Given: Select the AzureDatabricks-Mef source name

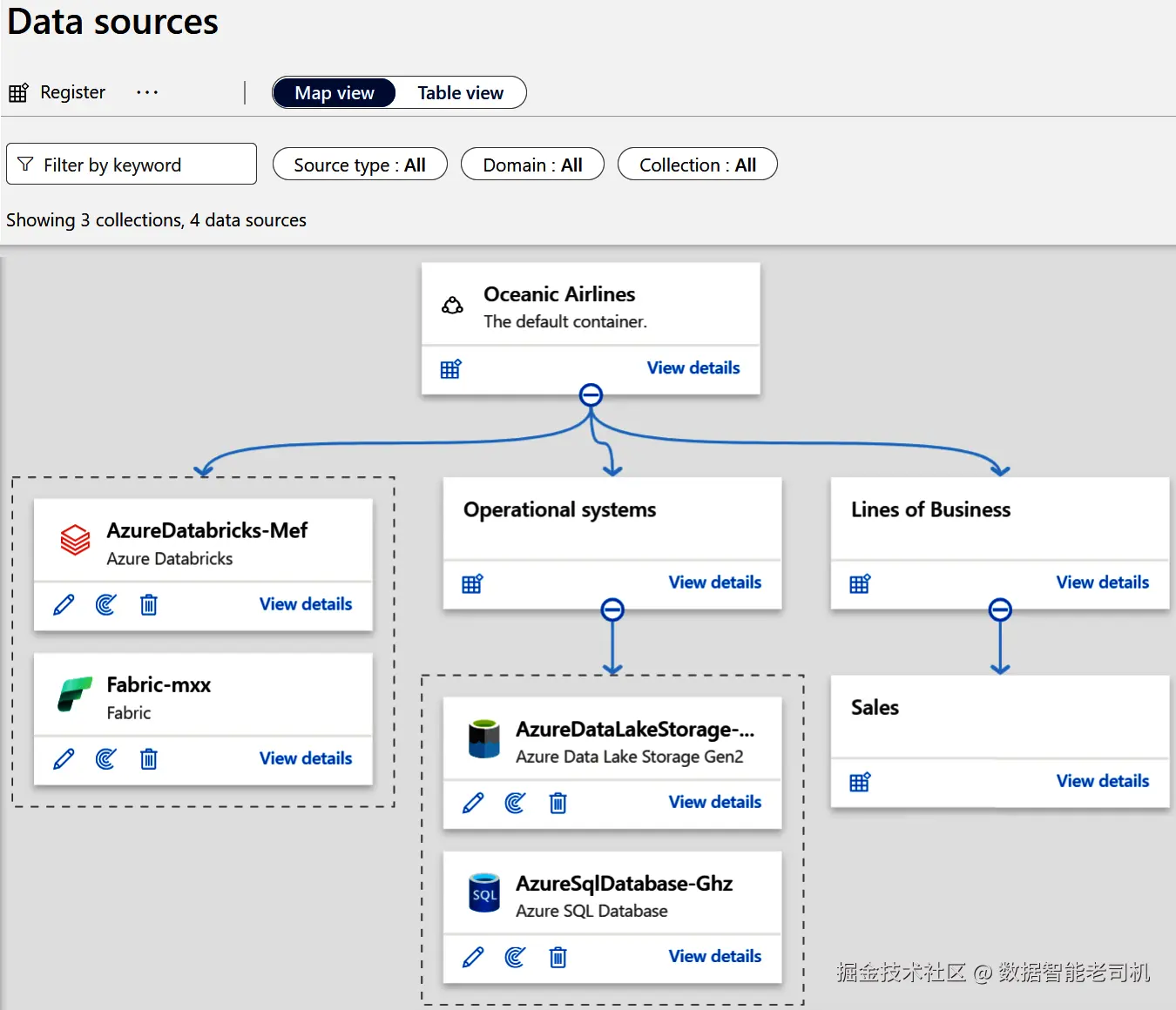Looking at the screenshot, I should (207, 530).
